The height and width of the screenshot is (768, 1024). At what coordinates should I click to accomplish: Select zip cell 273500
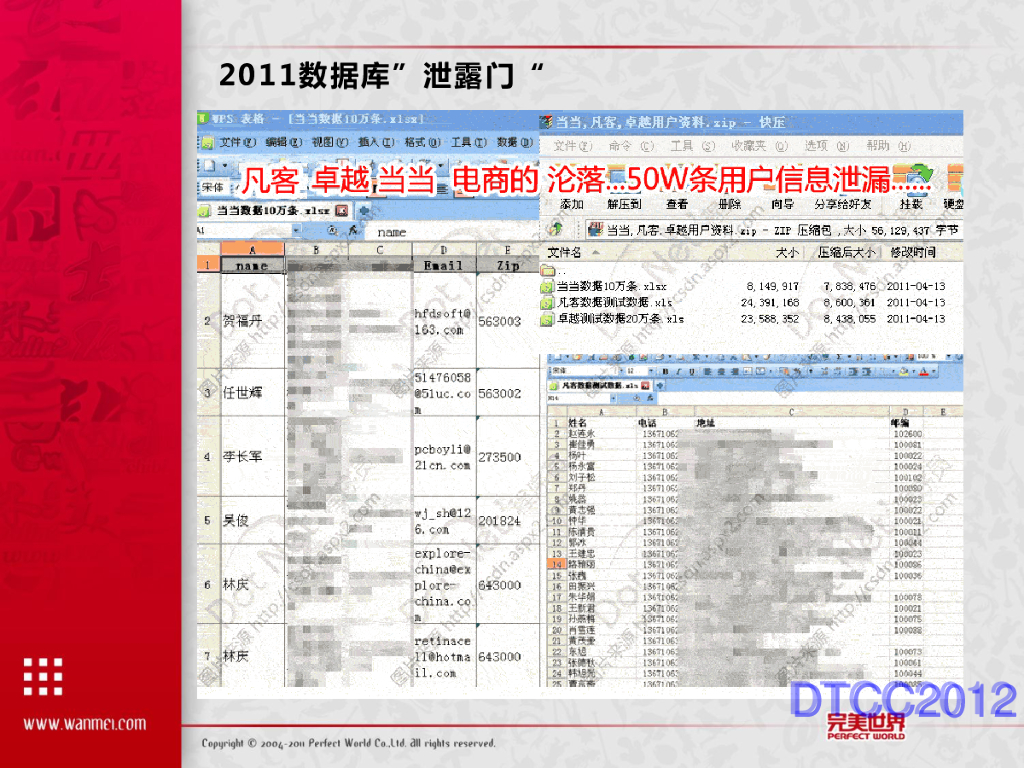[x=507, y=456]
